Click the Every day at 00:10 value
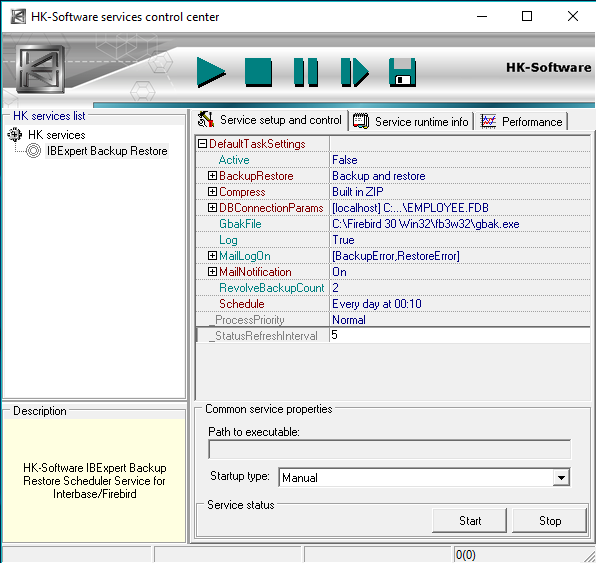The width and height of the screenshot is (596, 563). point(376,304)
